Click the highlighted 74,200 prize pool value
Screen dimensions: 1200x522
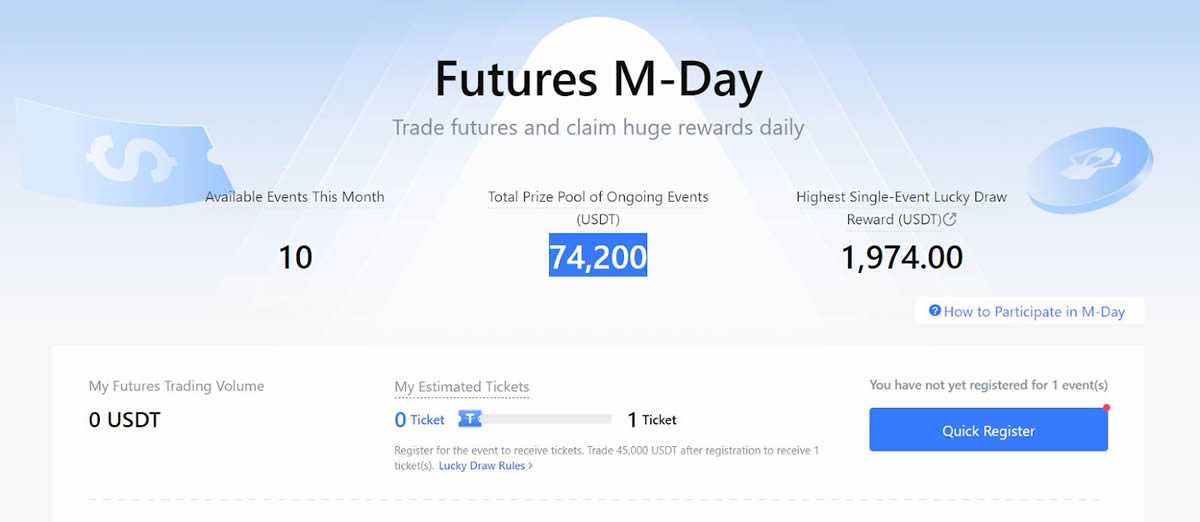pyautogui.click(x=598, y=256)
